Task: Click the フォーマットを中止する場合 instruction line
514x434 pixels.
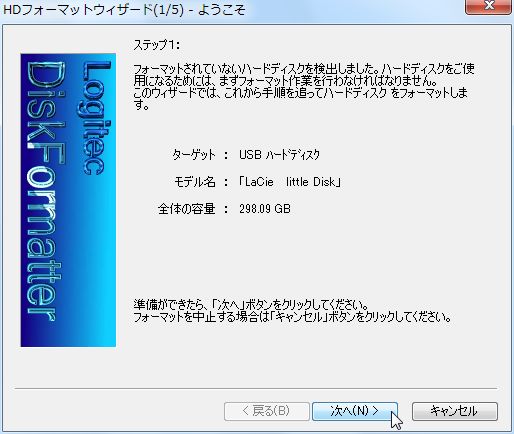Action: [292, 317]
